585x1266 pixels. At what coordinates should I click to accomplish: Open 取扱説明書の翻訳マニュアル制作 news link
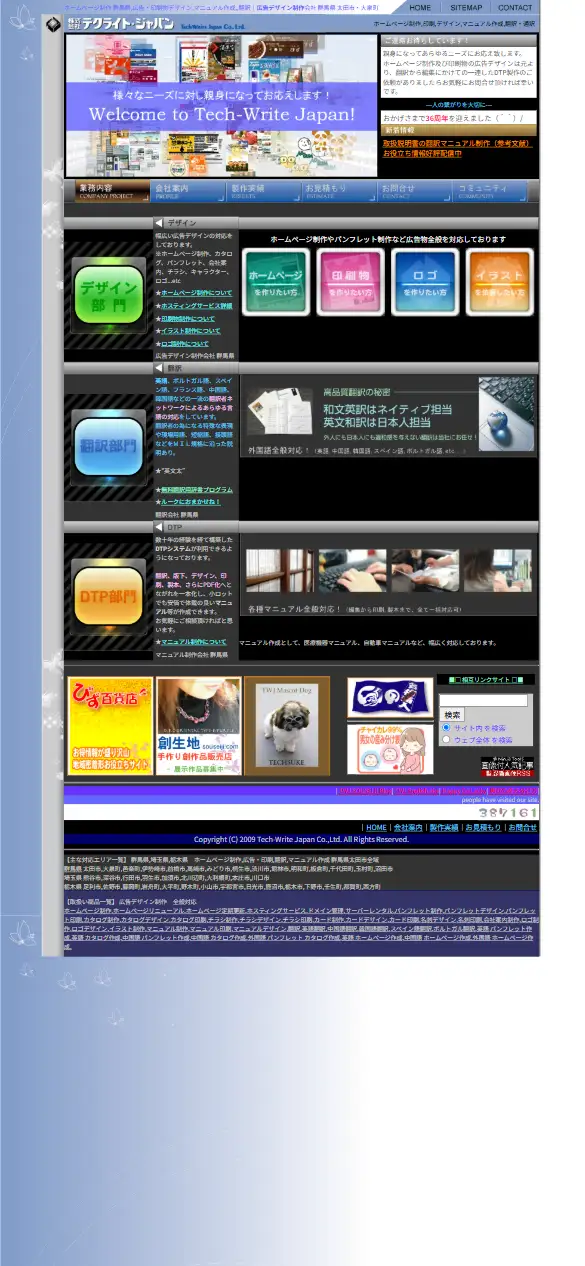point(458,143)
